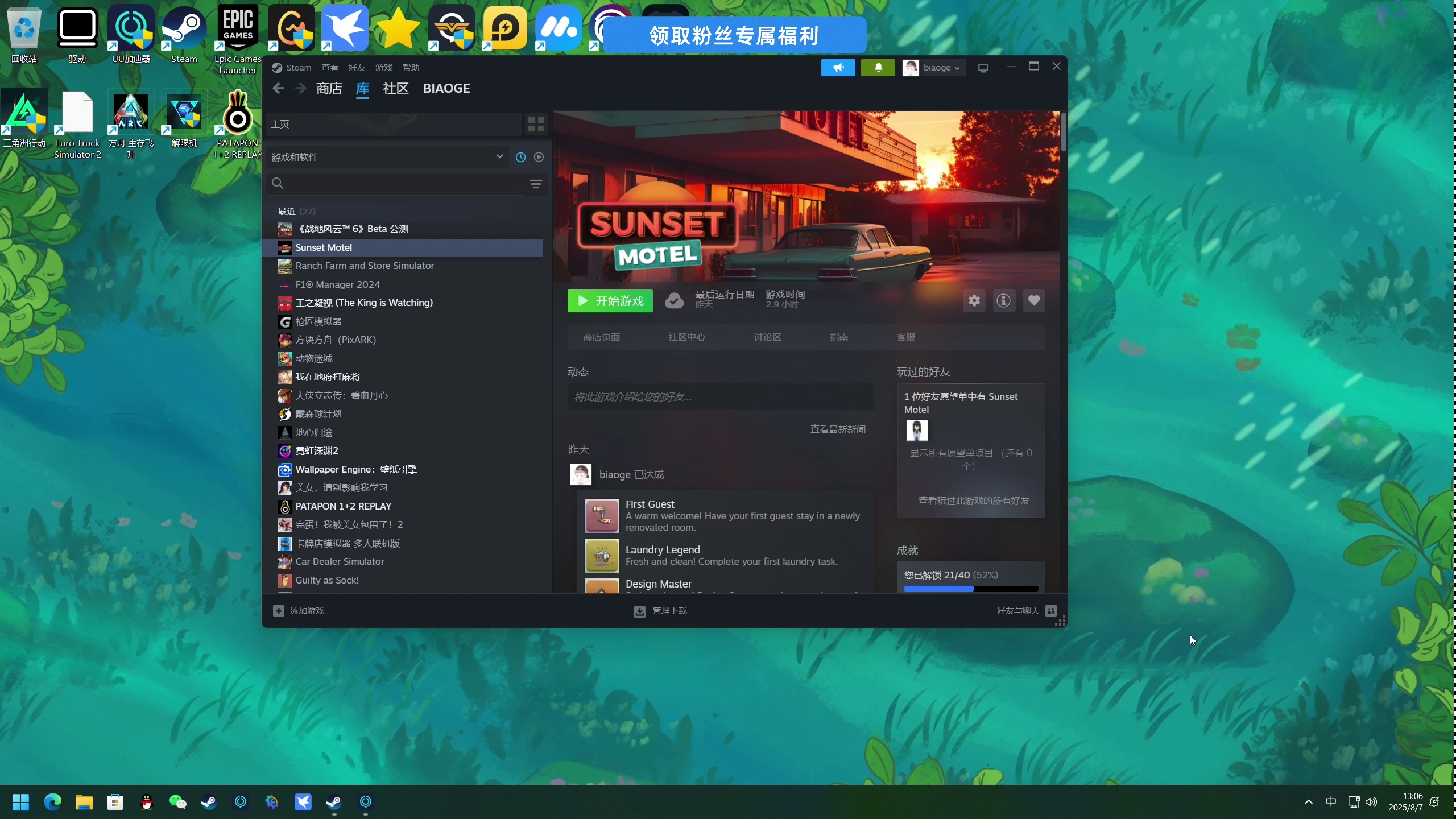This screenshot has height=819, width=1456.
Task: Open Windows Start menu
Action: (21, 802)
